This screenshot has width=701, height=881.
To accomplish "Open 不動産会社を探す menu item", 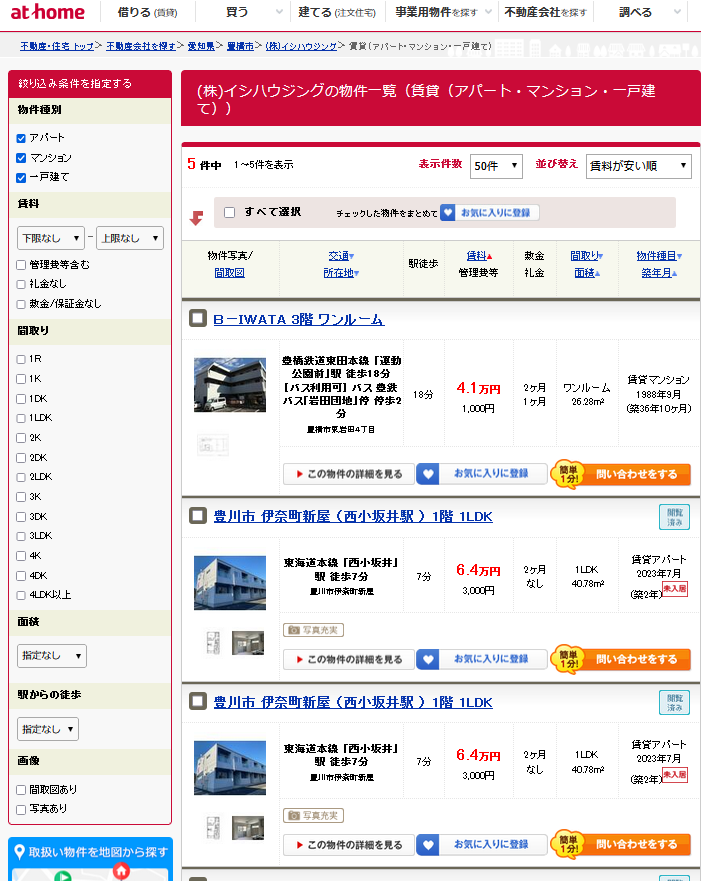I will click(545, 12).
